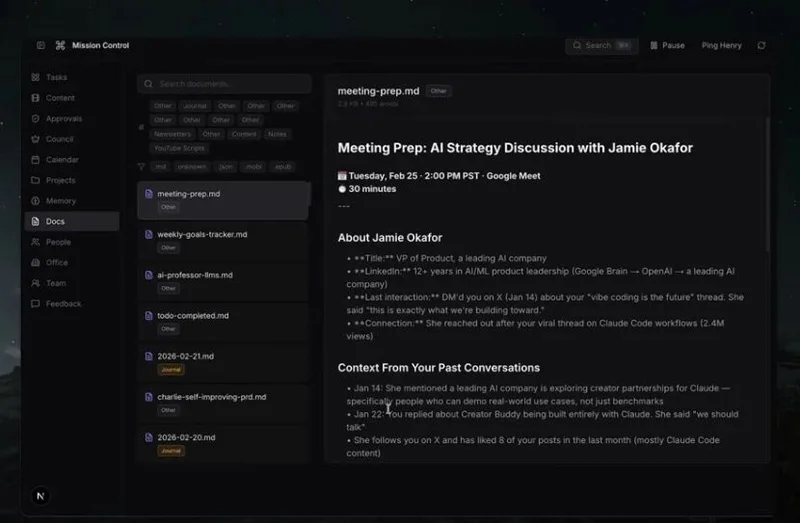This screenshot has height=523, width=800.
Task: Open the weekly-goals-tracker.md document
Action: [202, 234]
